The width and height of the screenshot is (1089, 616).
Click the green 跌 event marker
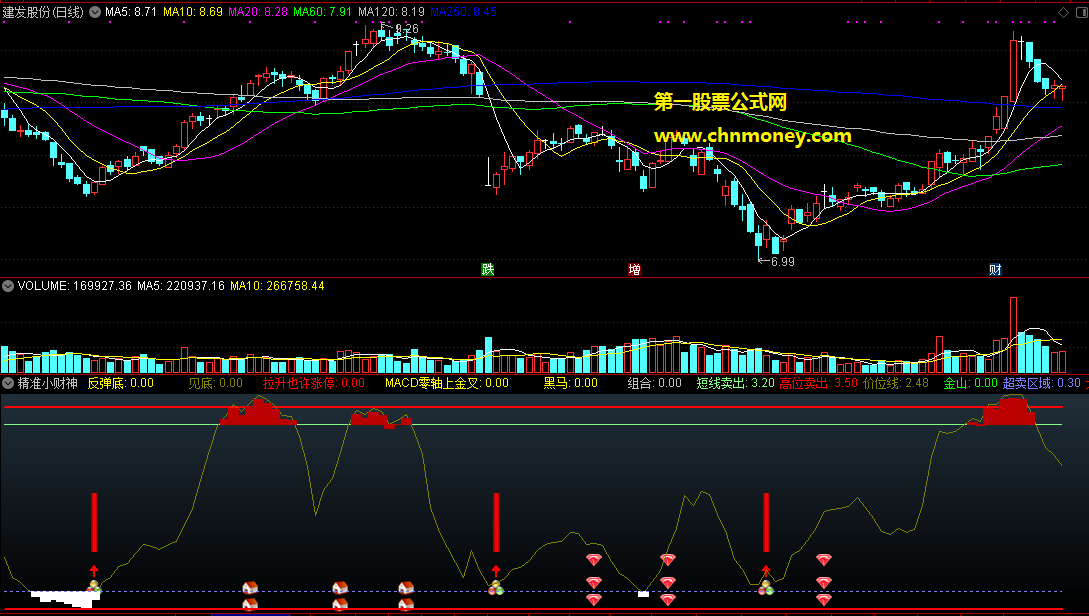click(488, 269)
